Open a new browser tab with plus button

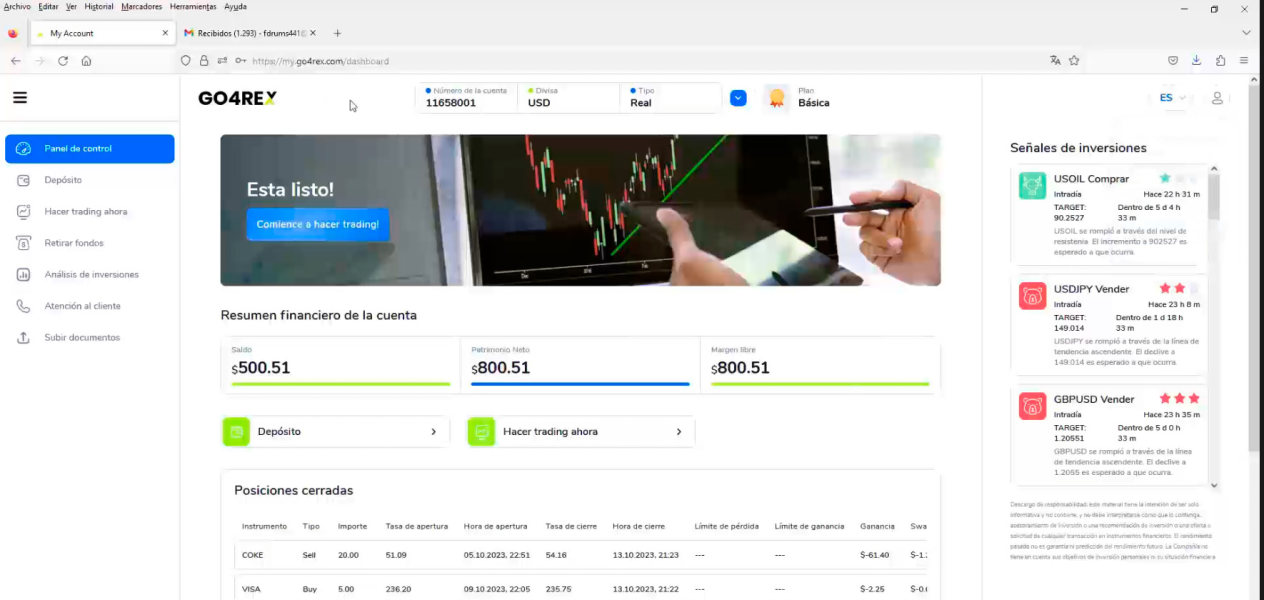click(x=337, y=33)
